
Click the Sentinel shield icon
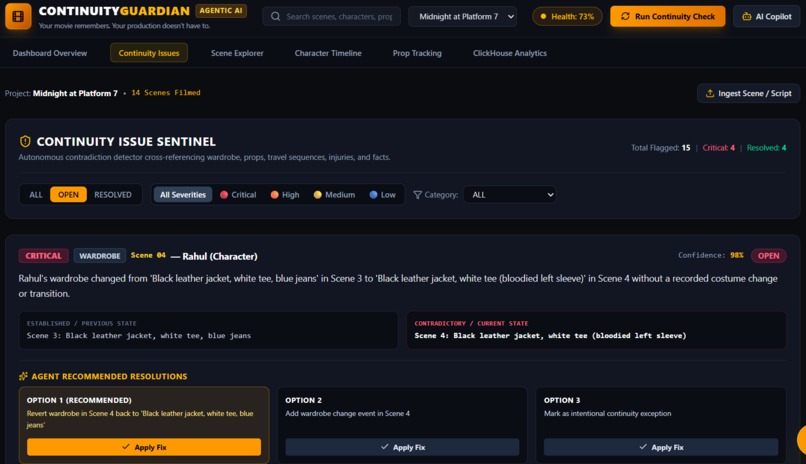(x=25, y=141)
